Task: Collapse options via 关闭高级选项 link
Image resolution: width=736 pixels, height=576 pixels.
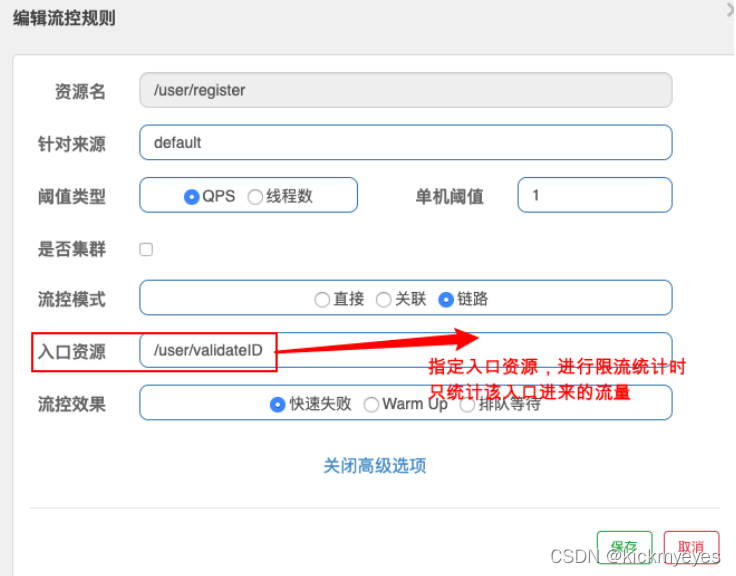Action: (x=375, y=466)
